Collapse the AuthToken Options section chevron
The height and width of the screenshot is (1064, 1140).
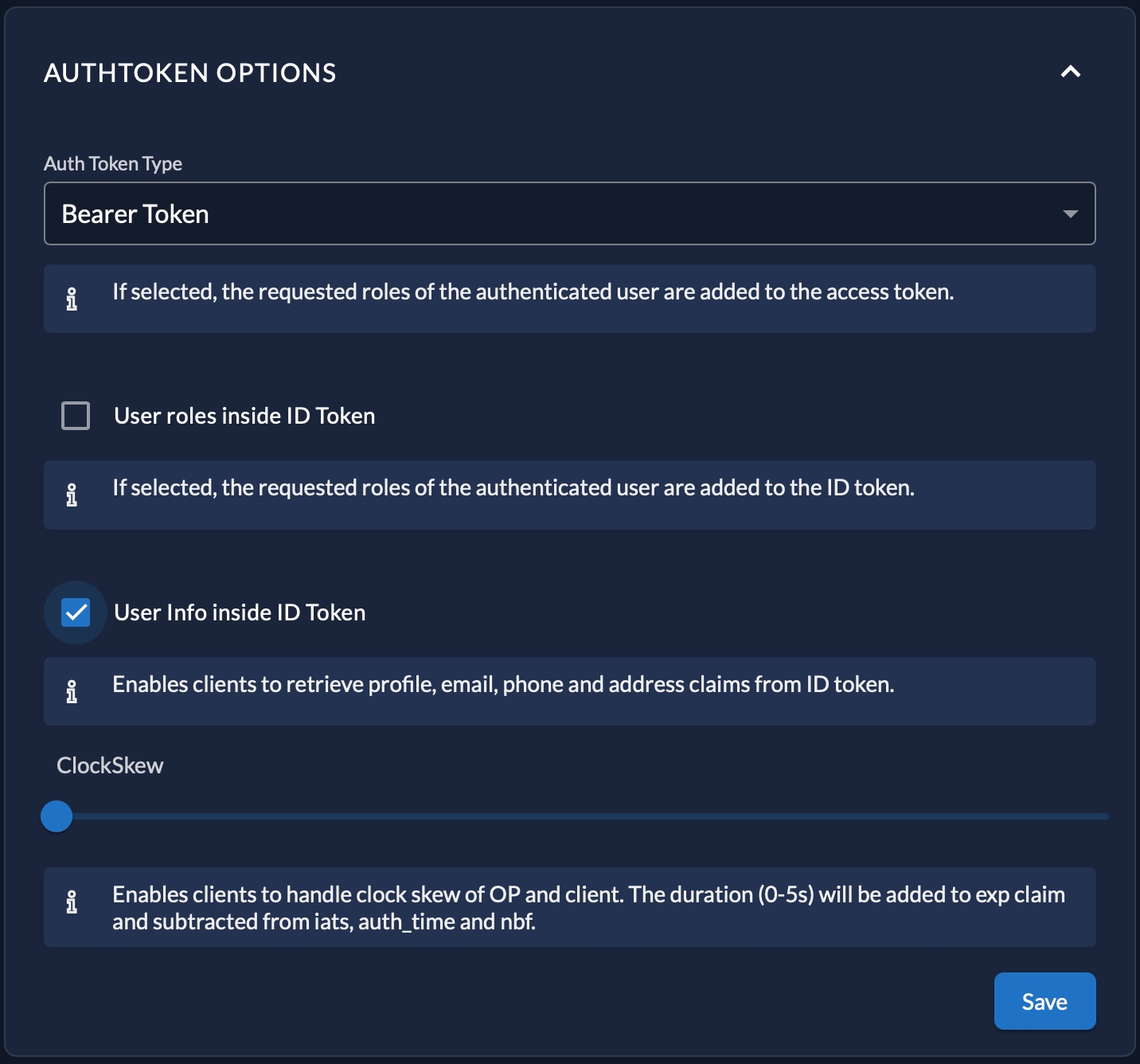[1070, 72]
